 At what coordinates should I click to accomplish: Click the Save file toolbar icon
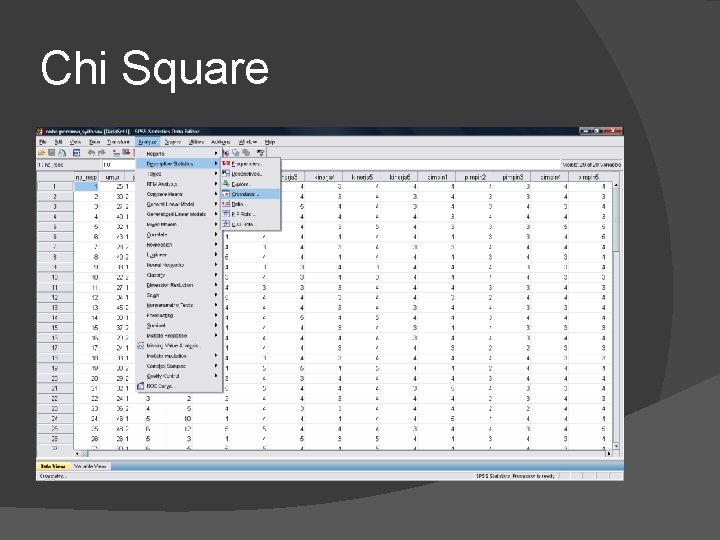tap(51, 153)
